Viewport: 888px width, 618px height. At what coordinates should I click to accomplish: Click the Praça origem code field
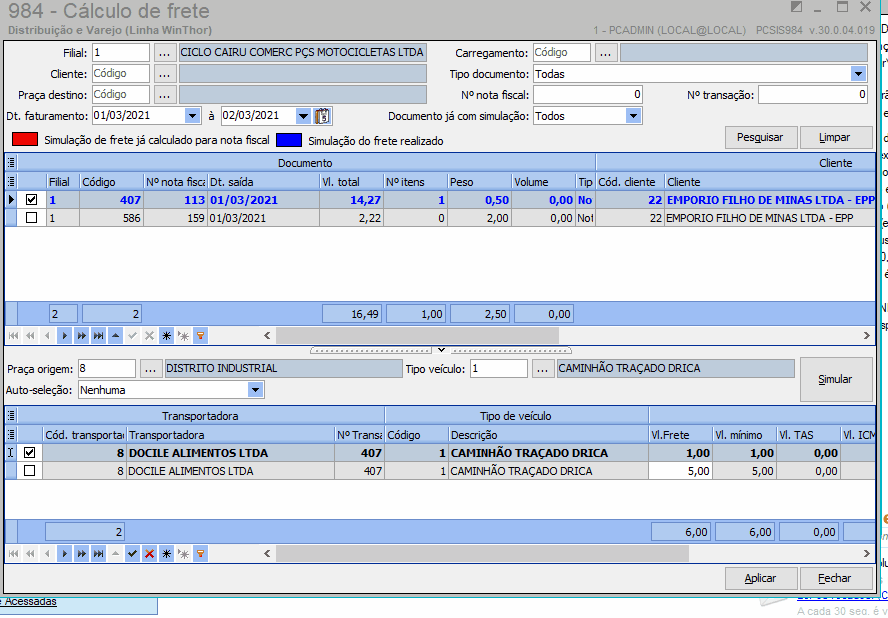(x=106, y=369)
